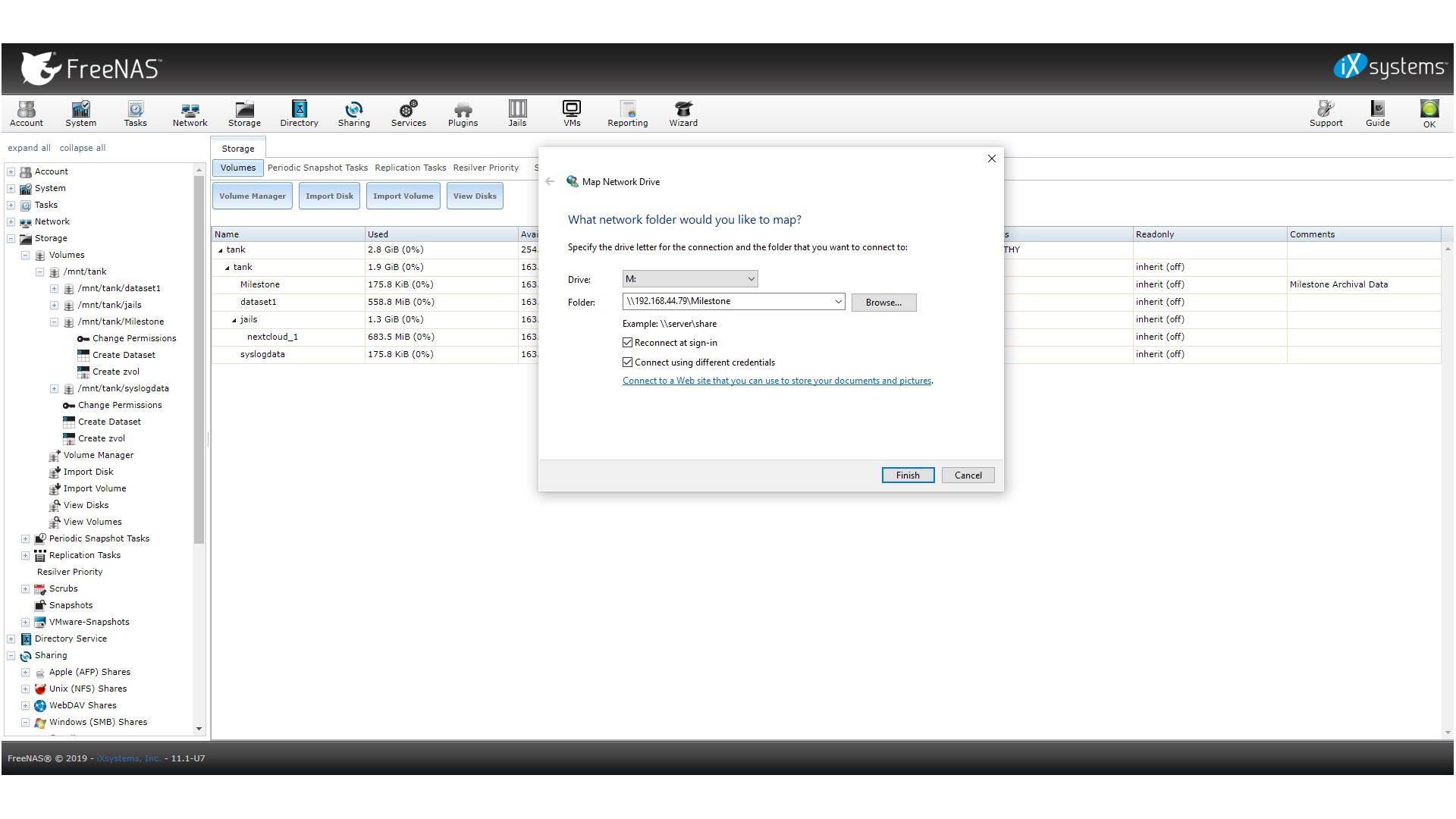
Task: Click the expand all link
Action: 29,148
